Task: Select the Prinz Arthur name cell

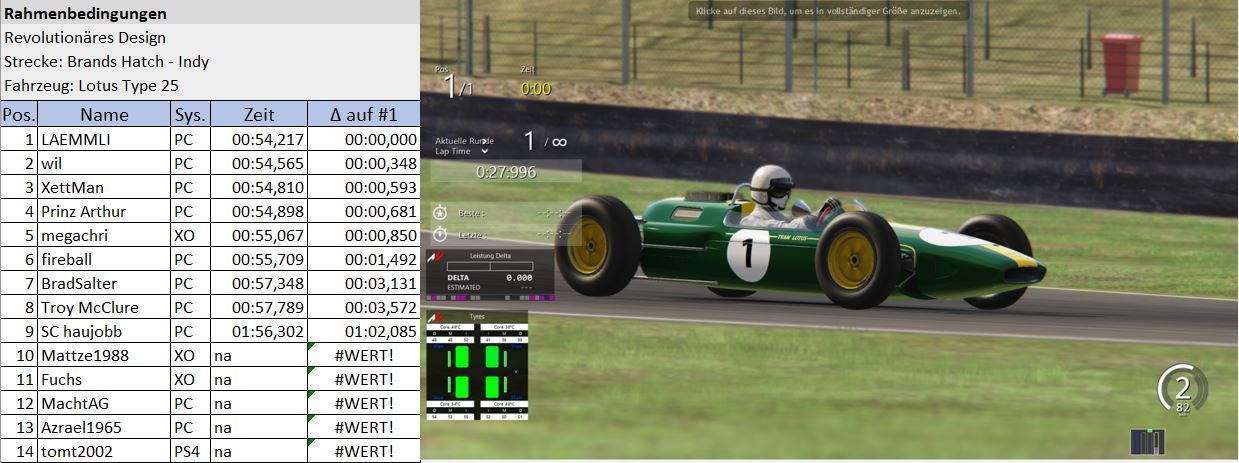Action: tap(104, 211)
